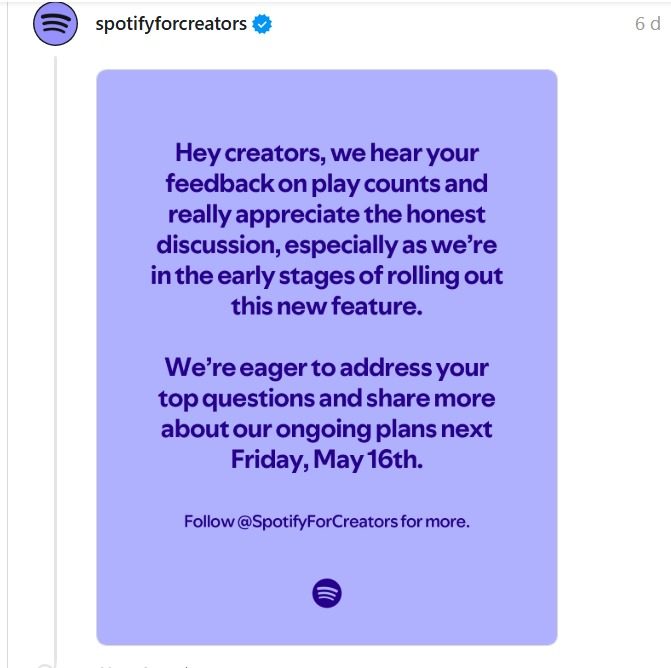The width and height of the screenshot is (671, 668).
Task: Click the vertical thread line under the avatar
Action: pyautogui.click(x=56, y=350)
